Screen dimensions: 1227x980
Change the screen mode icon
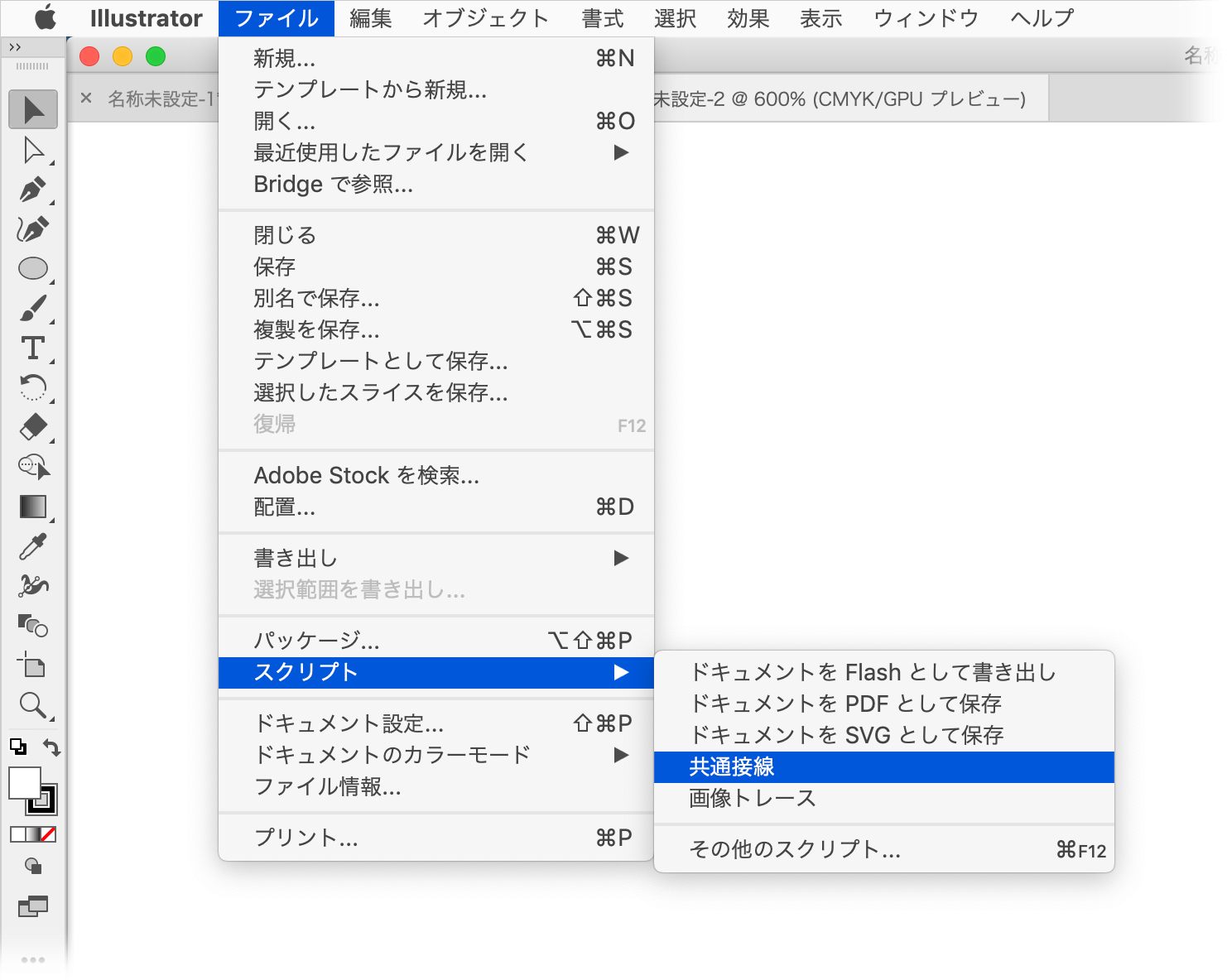click(33, 906)
